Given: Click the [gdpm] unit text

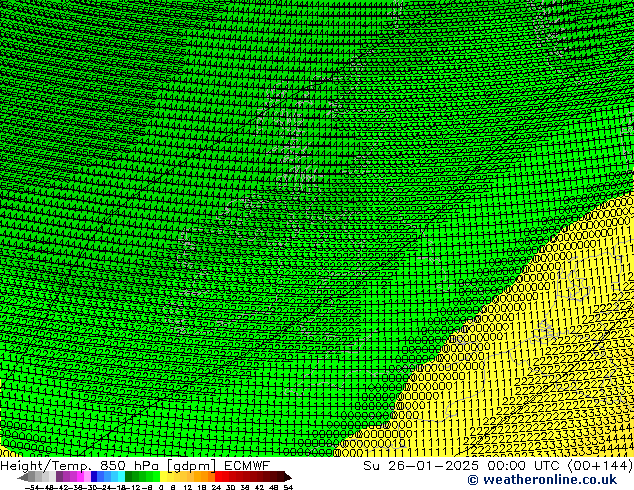Looking at the screenshot, I should click(x=191, y=466).
